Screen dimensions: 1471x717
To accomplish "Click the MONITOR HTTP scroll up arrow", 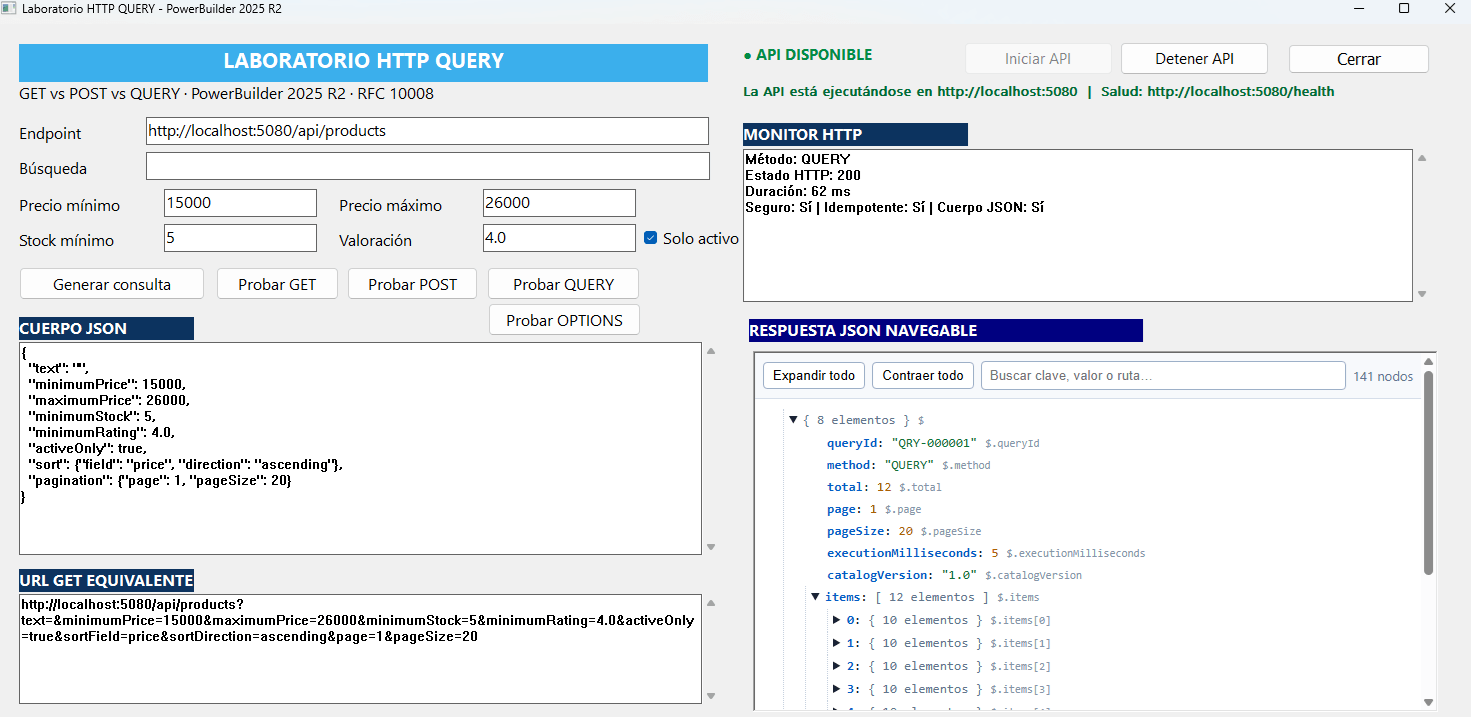I will click(1421, 158).
